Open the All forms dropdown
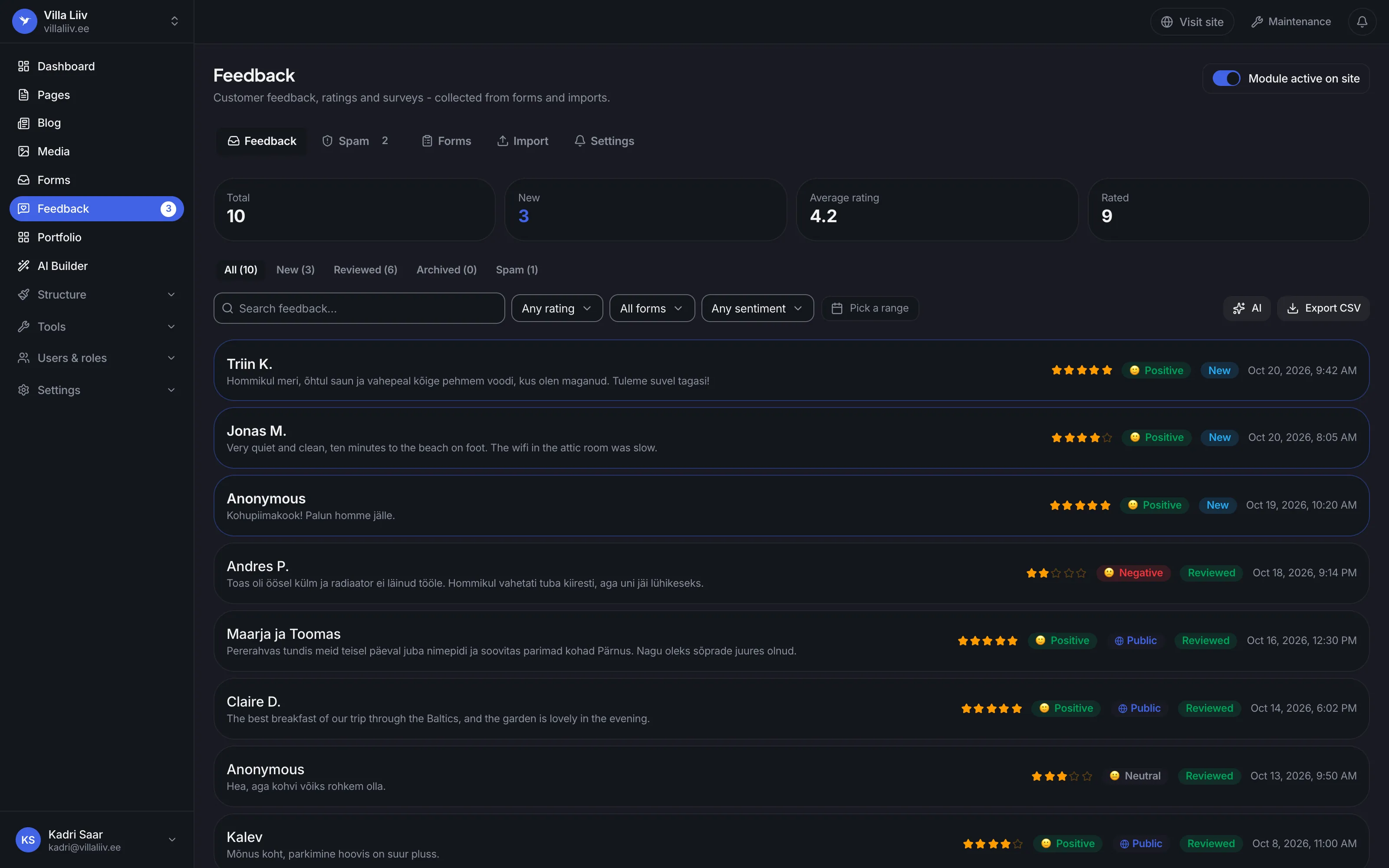The image size is (1389, 868). [652, 308]
